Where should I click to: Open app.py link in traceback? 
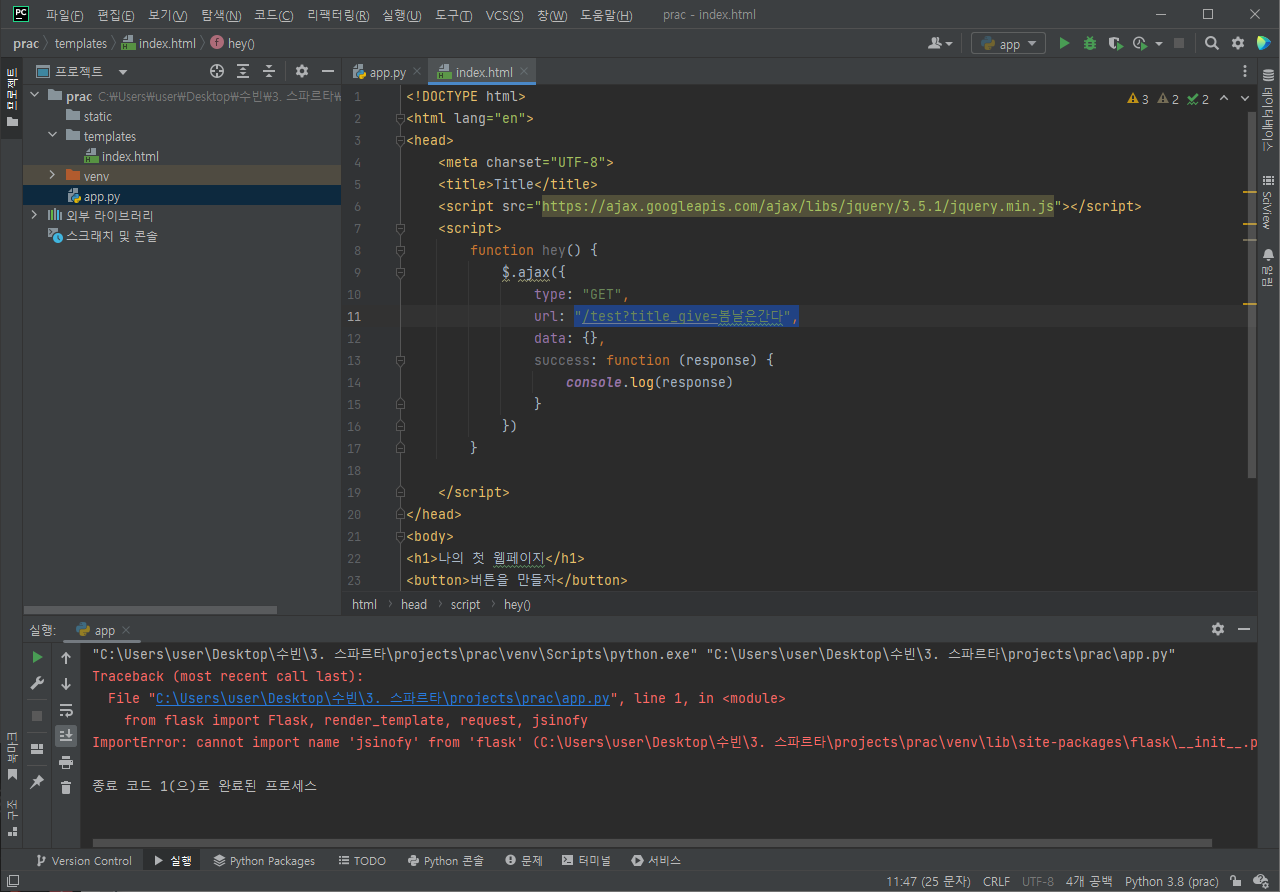383,698
